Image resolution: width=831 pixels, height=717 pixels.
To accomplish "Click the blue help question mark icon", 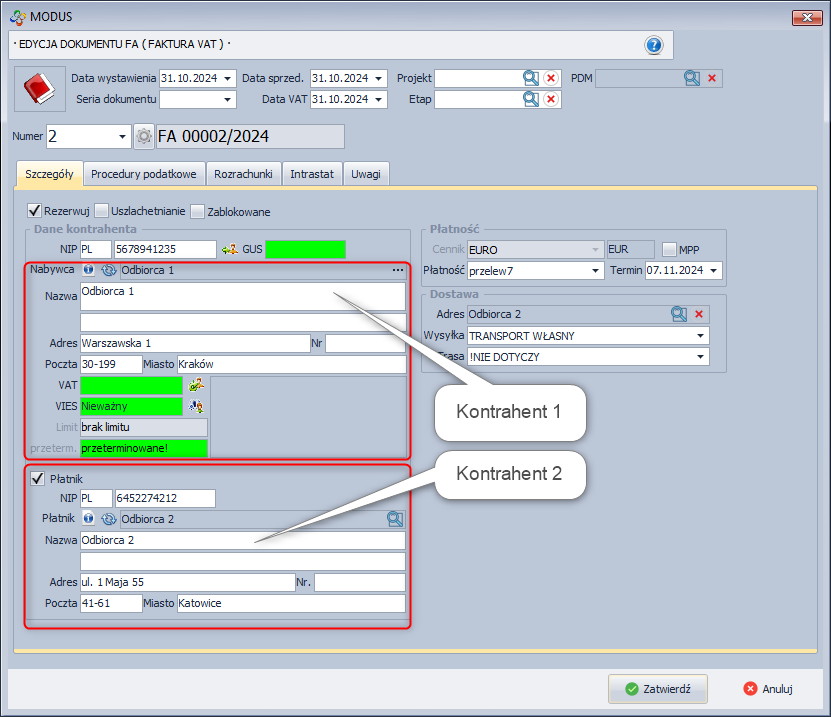I will point(654,45).
